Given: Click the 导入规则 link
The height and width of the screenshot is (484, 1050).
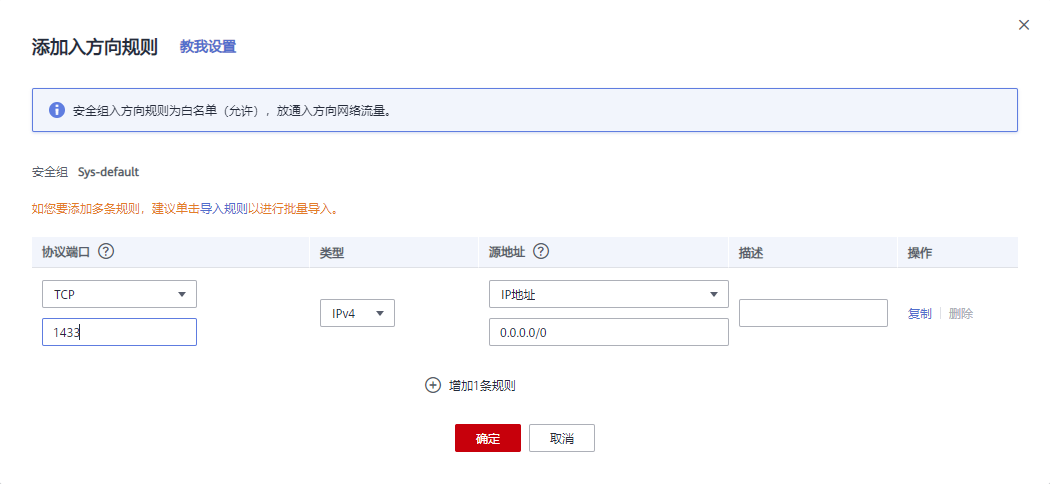Looking at the screenshot, I should 224,209.
